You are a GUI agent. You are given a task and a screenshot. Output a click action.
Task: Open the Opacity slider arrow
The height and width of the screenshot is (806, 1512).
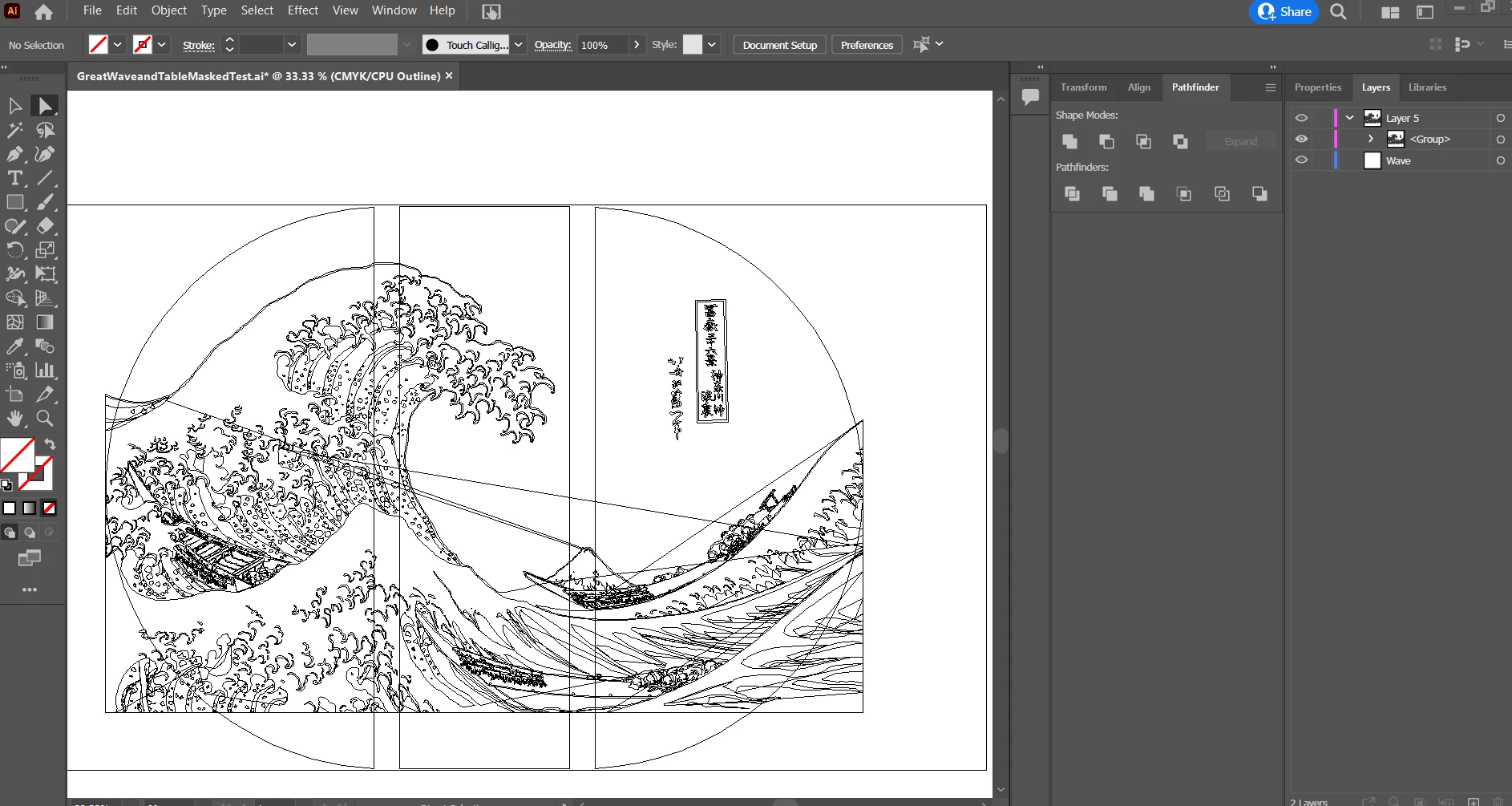point(637,45)
